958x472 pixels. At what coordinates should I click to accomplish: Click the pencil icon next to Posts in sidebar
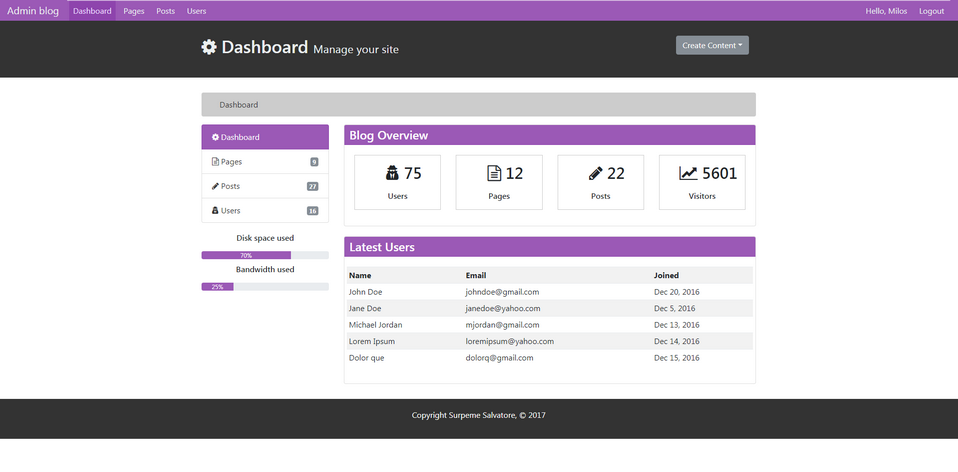tap(215, 186)
